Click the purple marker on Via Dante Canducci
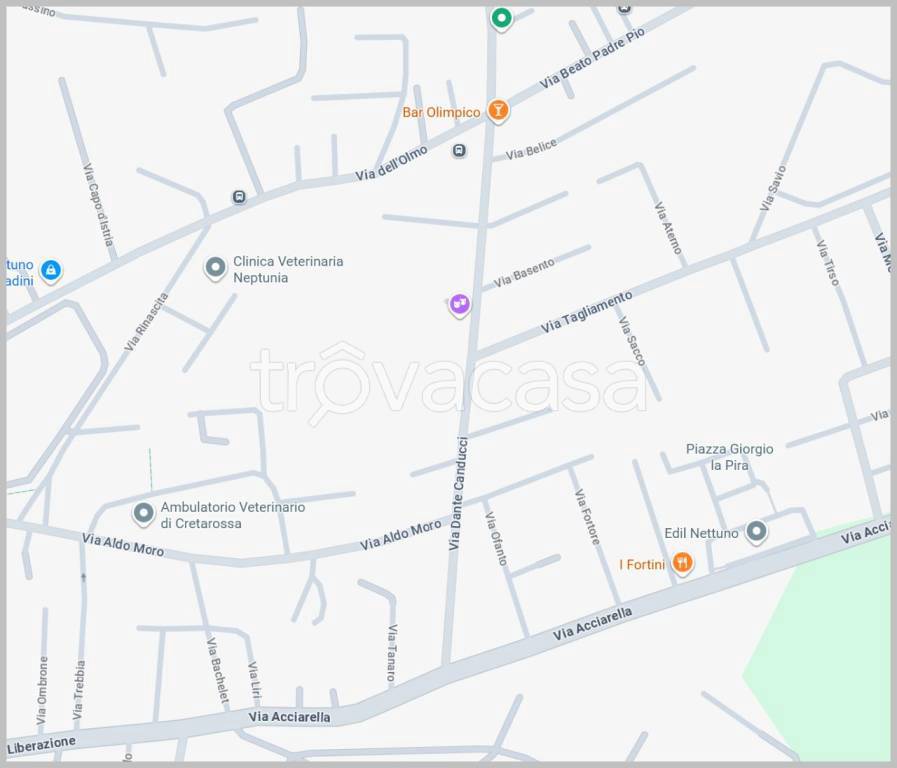897x768 pixels. pyautogui.click(x=459, y=305)
